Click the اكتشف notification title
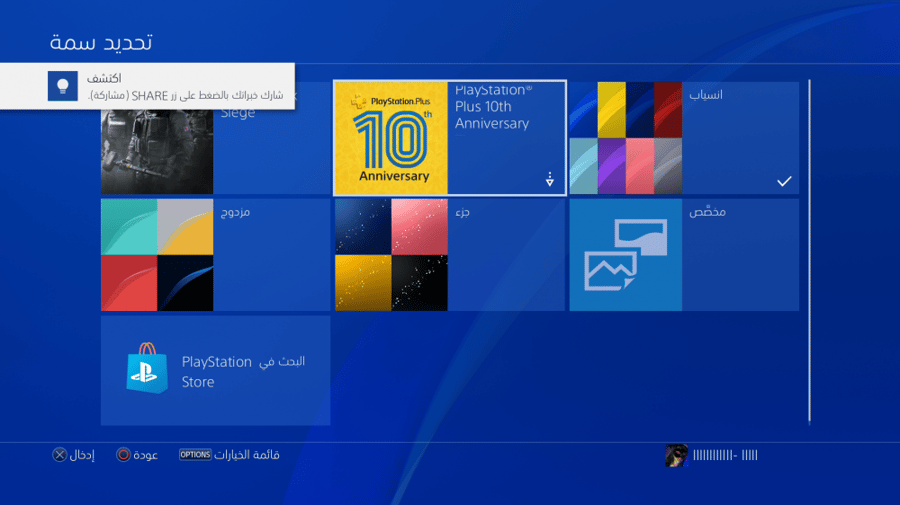The width and height of the screenshot is (900, 505). click(x=104, y=78)
